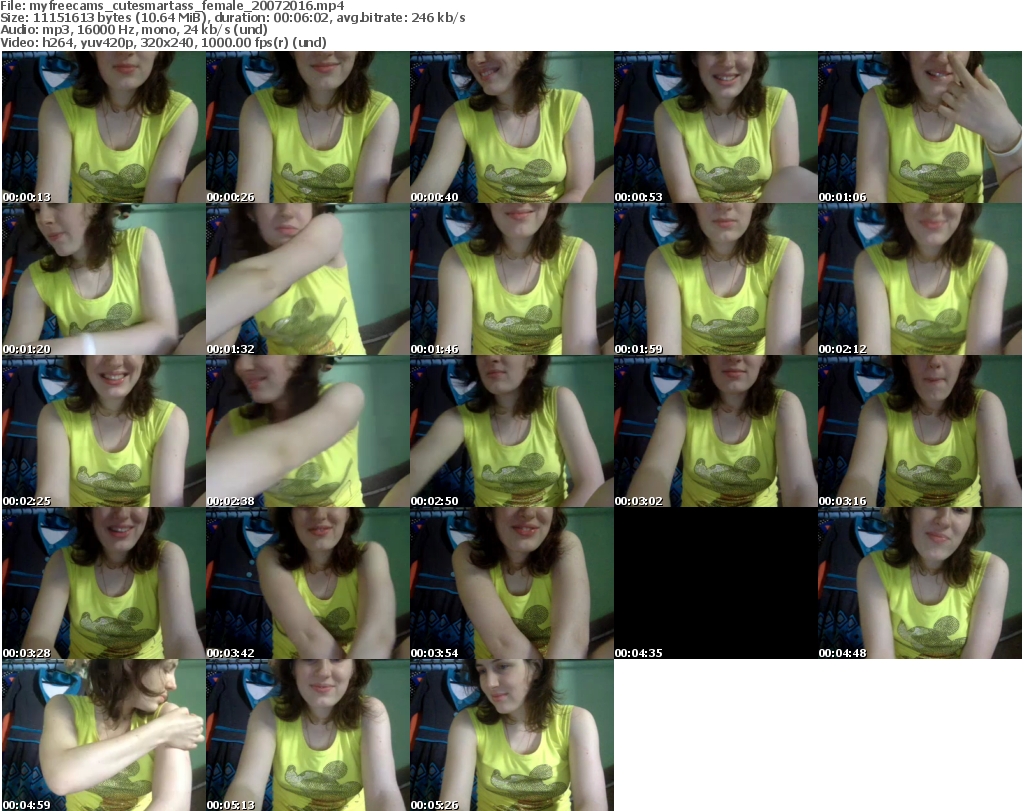Image resolution: width=1024 pixels, height=811 pixels.
Task: Select the thumbnail marked 00:01:59
Action: point(716,279)
